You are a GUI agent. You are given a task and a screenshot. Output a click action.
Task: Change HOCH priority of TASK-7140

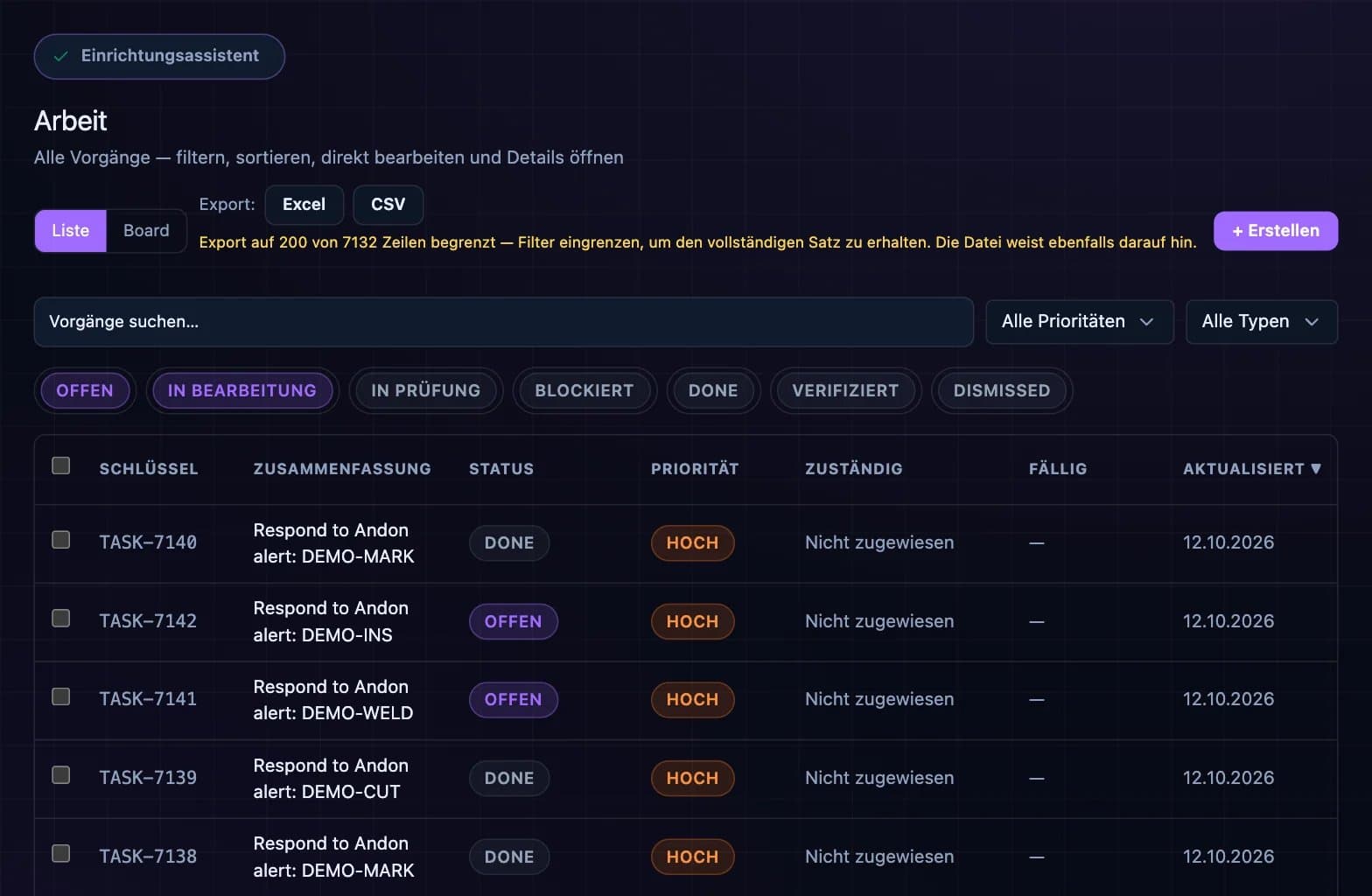point(692,542)
